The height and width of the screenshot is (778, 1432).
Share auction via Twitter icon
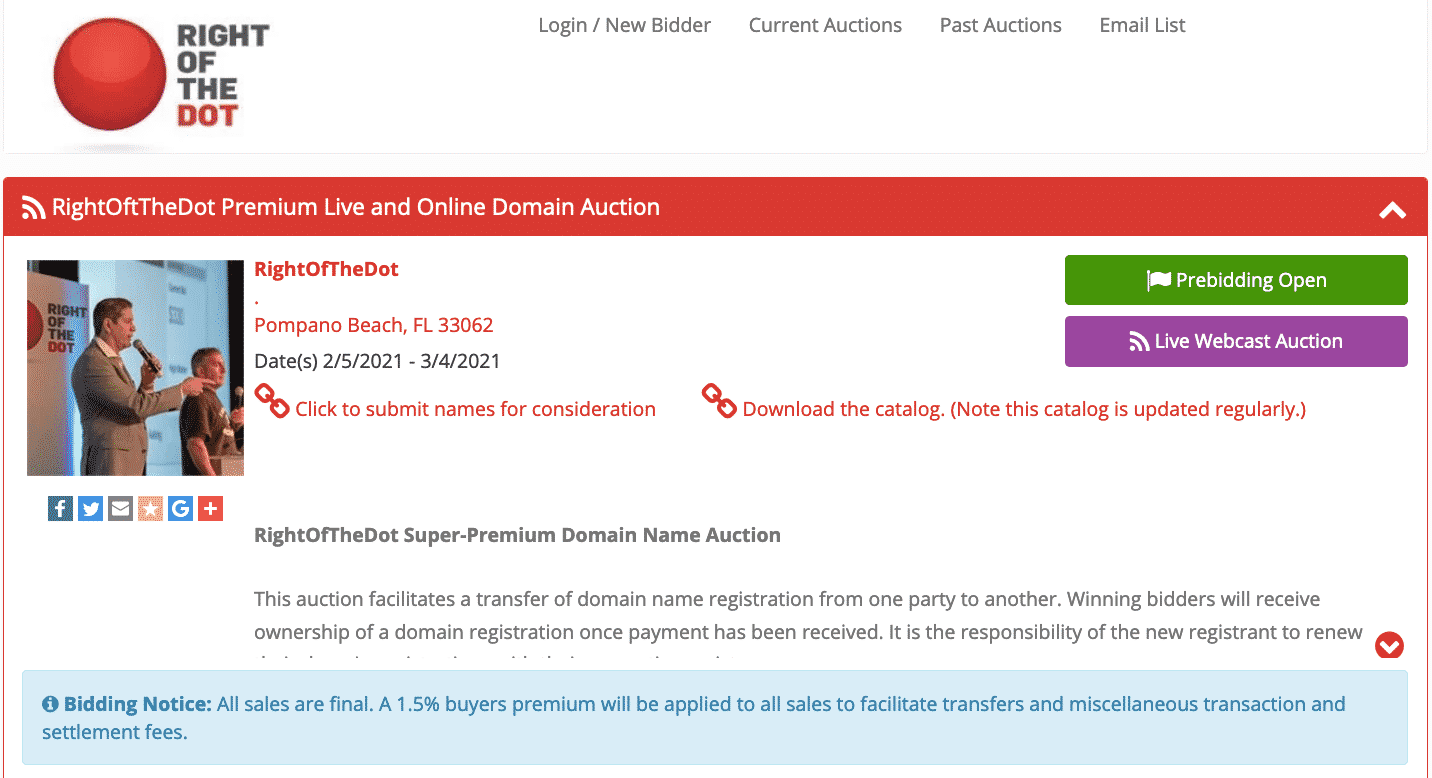point(90,509)
